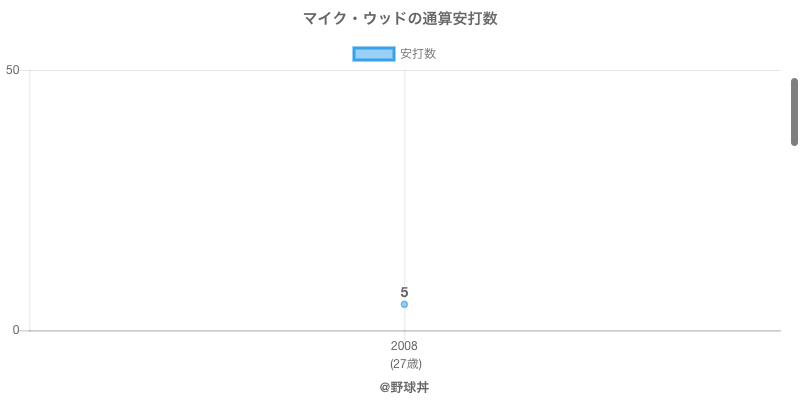This screenshot has width=800, height=400.
Task: Click the blue 安打数 legend color box
Action: pos(374,54)
